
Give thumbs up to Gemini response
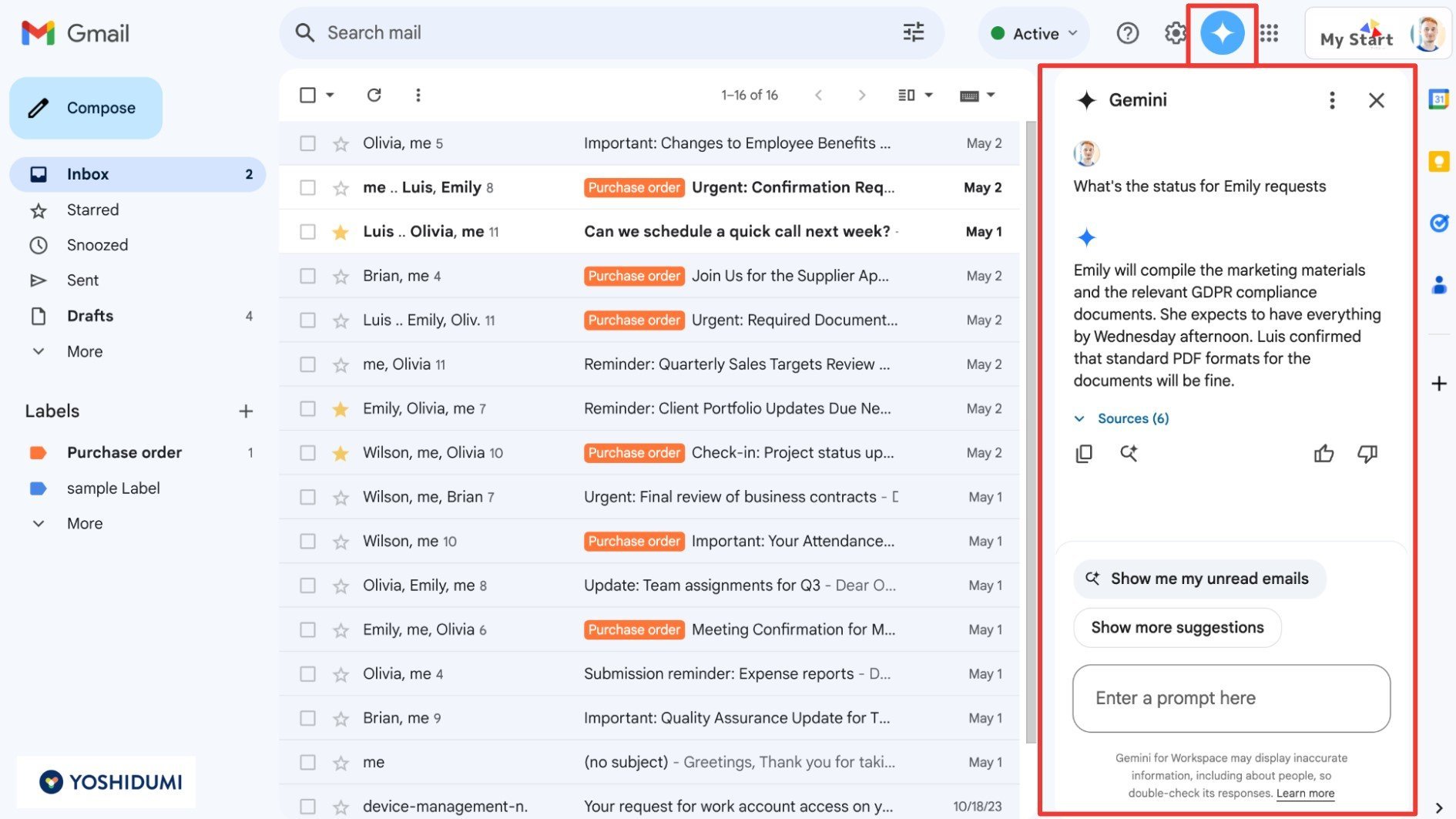1323,454
